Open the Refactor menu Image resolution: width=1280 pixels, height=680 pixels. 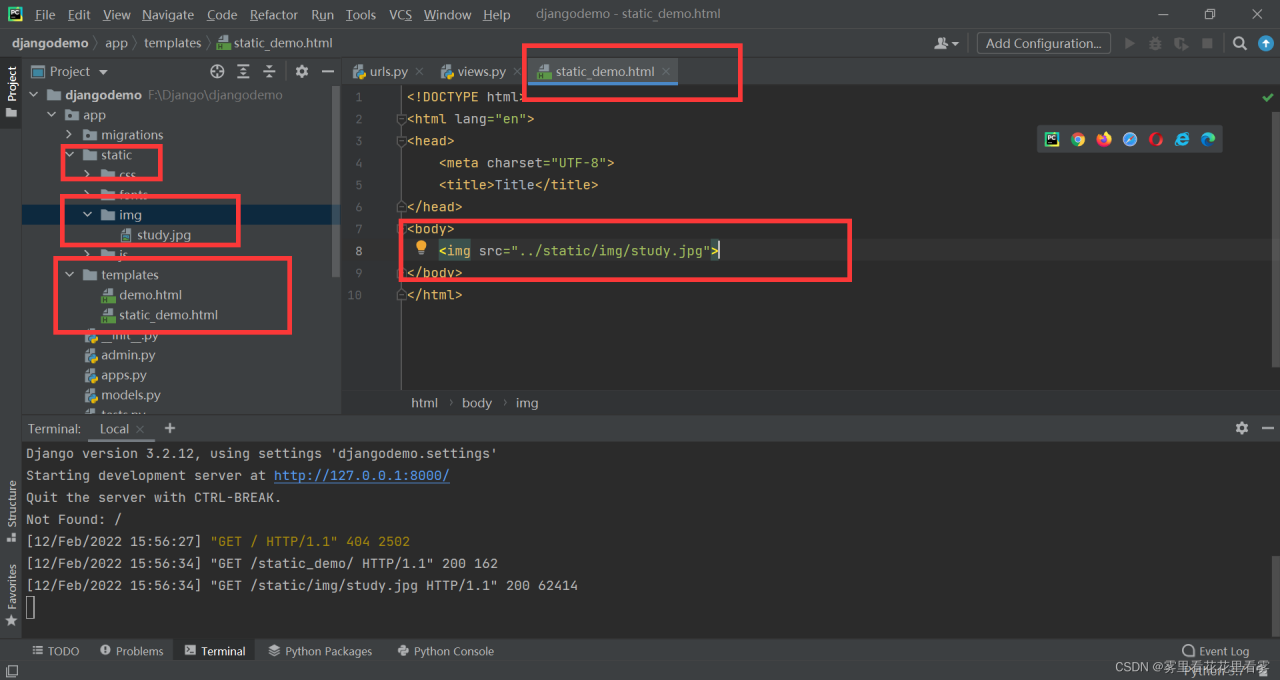point(273,14)
